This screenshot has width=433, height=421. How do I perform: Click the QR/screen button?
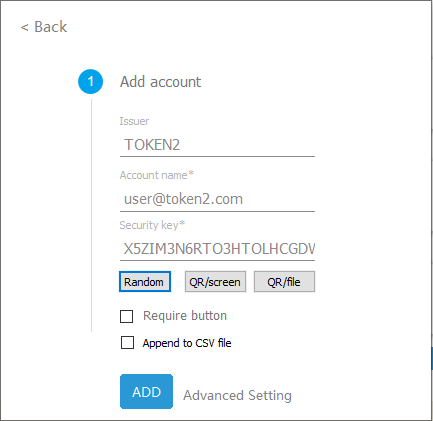pyautogui.click(x=215, y=282)
